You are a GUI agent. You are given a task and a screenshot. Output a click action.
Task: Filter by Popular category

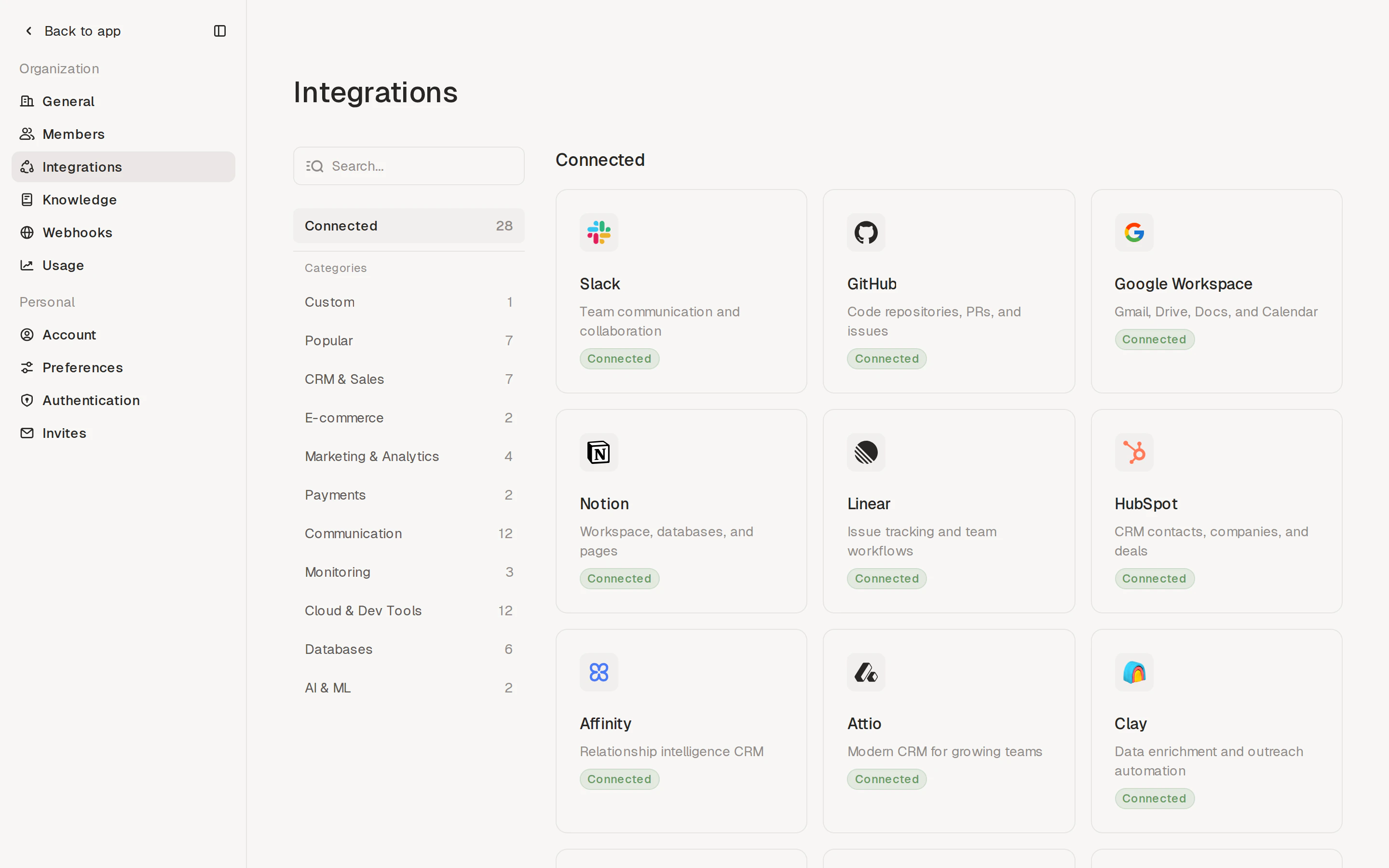tap(409, 340)
